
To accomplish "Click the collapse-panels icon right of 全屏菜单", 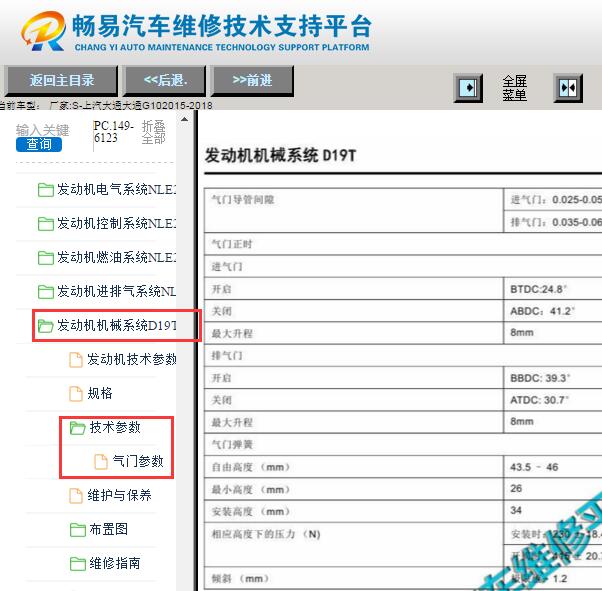I will coord(568,88).
